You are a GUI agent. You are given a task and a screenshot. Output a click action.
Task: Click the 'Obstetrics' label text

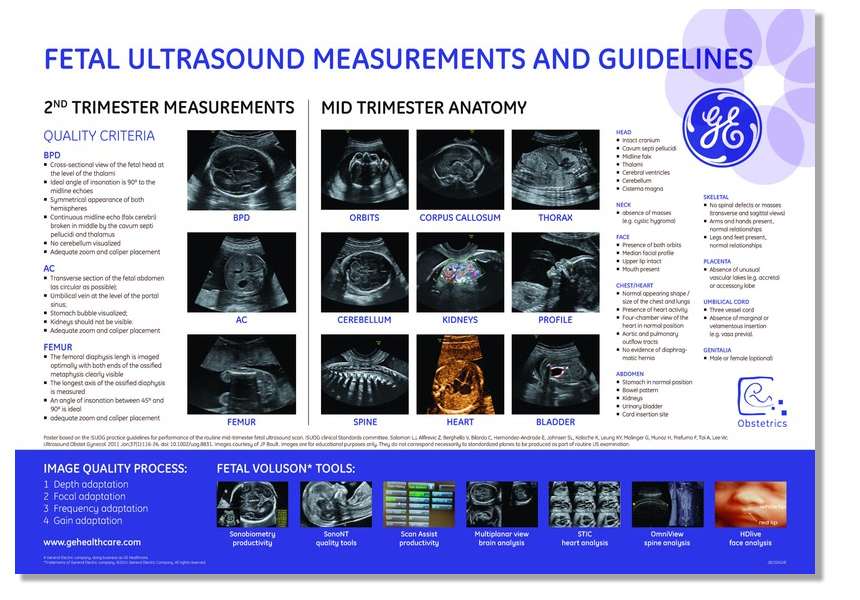pos(762,423)
